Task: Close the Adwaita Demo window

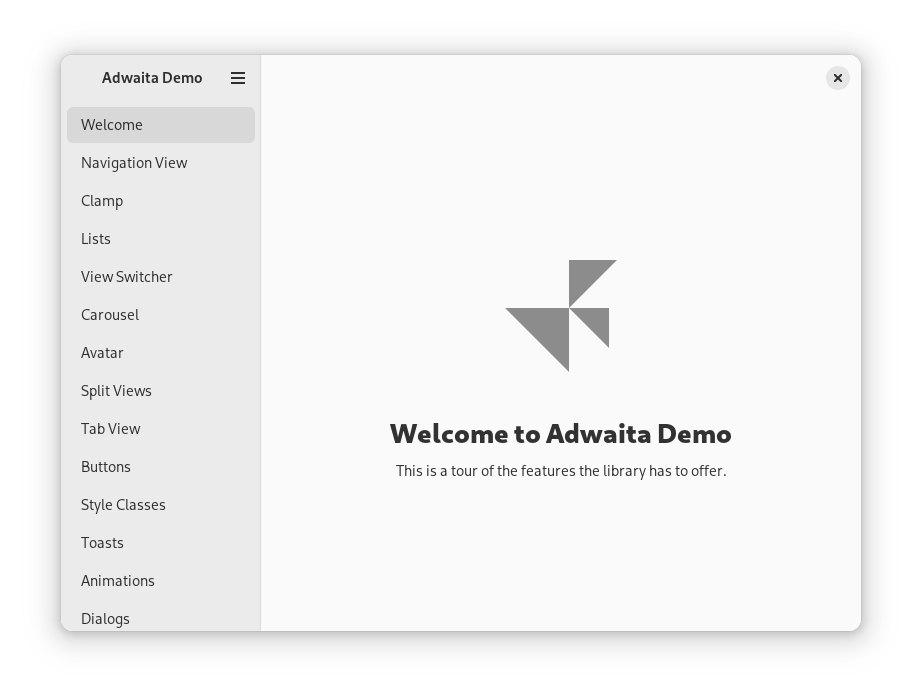Action: coord(838,78)
